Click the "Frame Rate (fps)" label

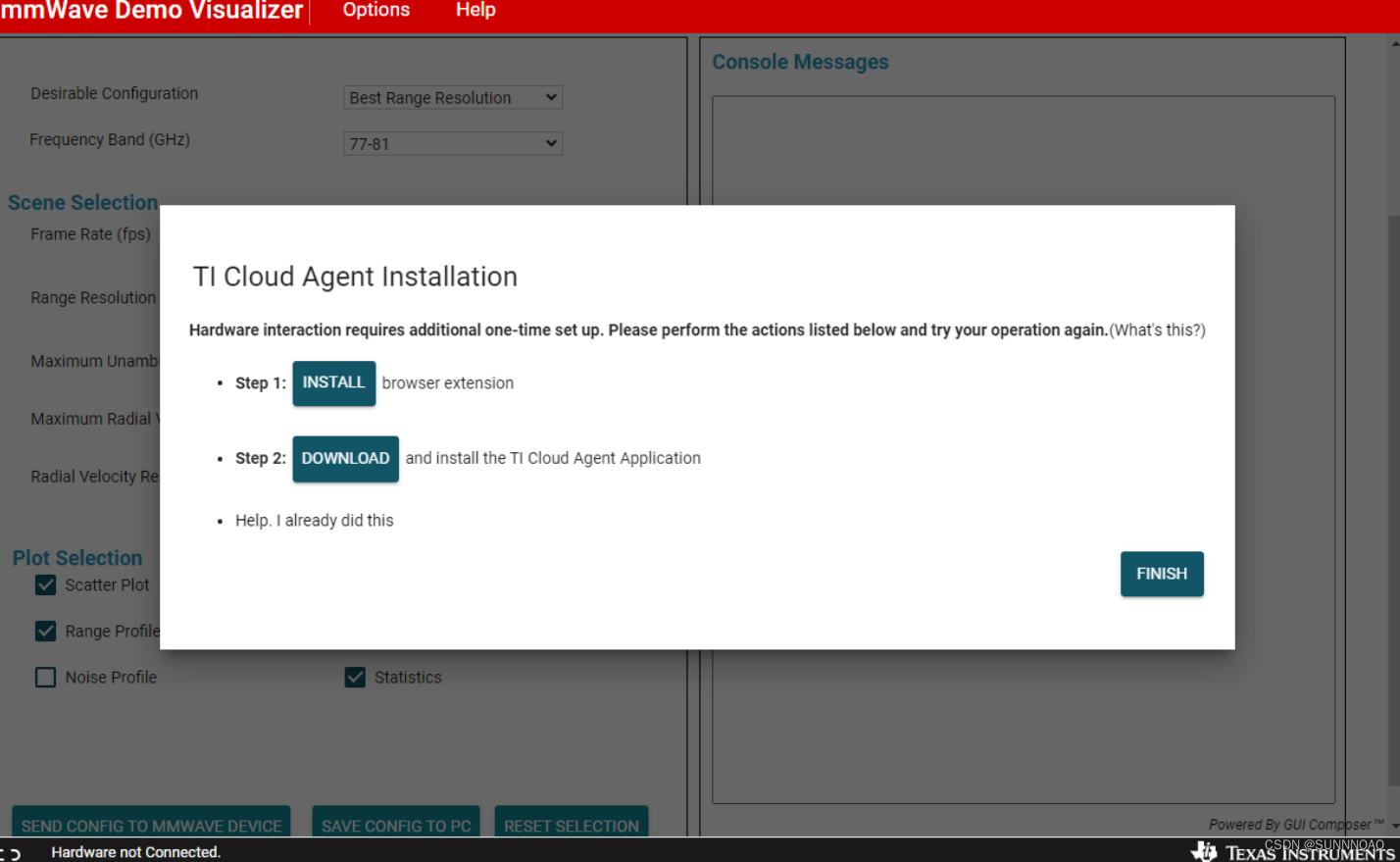coord(90,234)
